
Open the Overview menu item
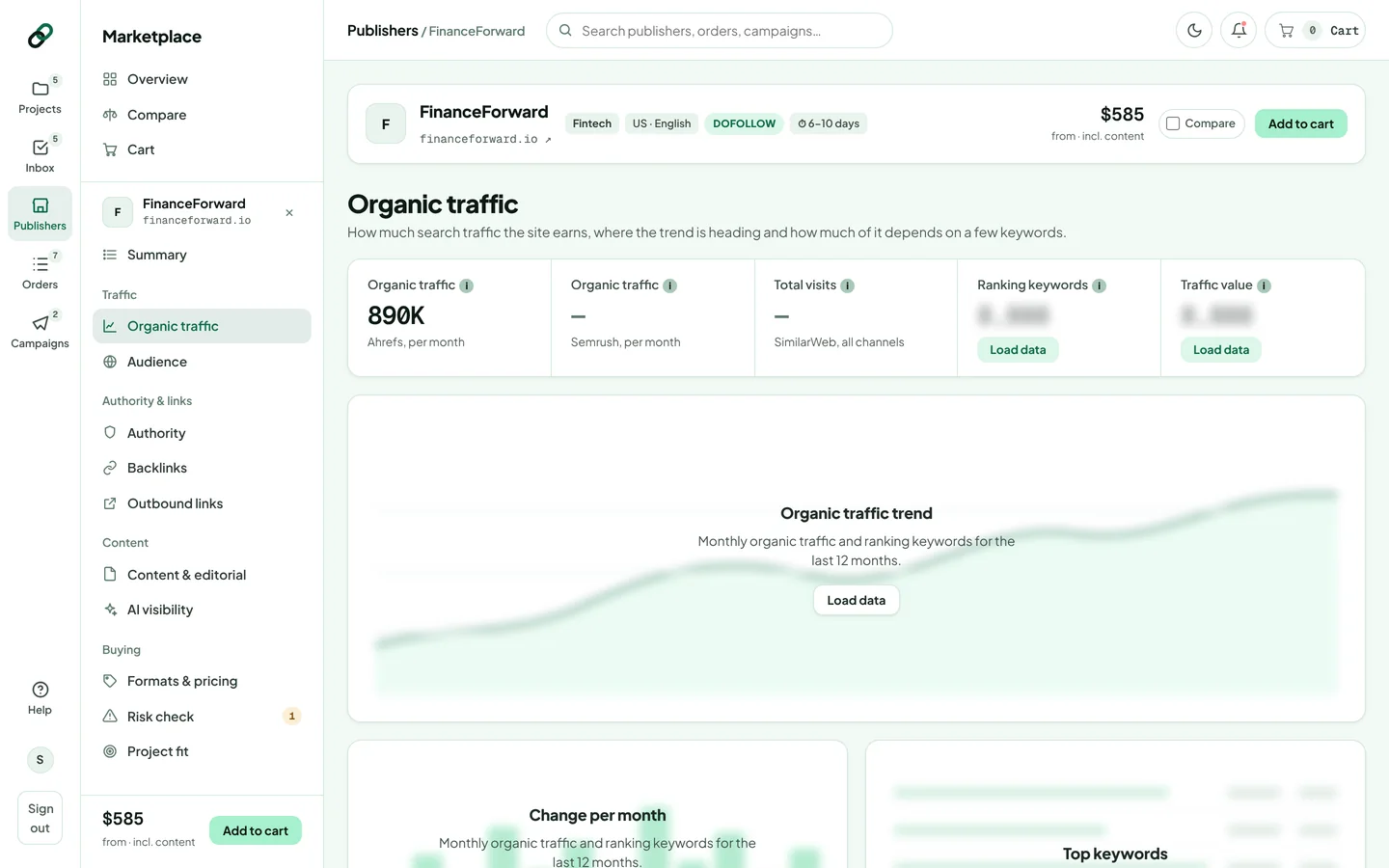coord(202,79)
